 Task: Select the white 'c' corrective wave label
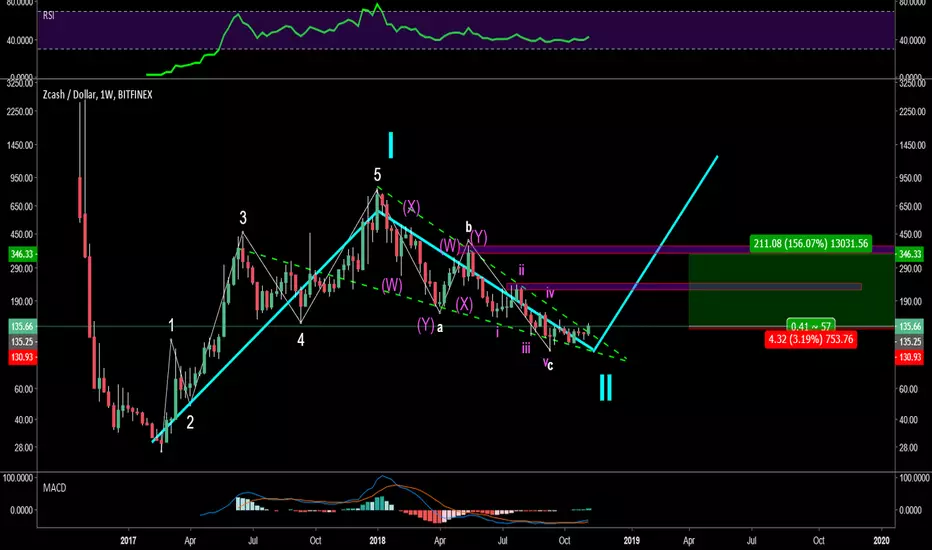(550, 366)
